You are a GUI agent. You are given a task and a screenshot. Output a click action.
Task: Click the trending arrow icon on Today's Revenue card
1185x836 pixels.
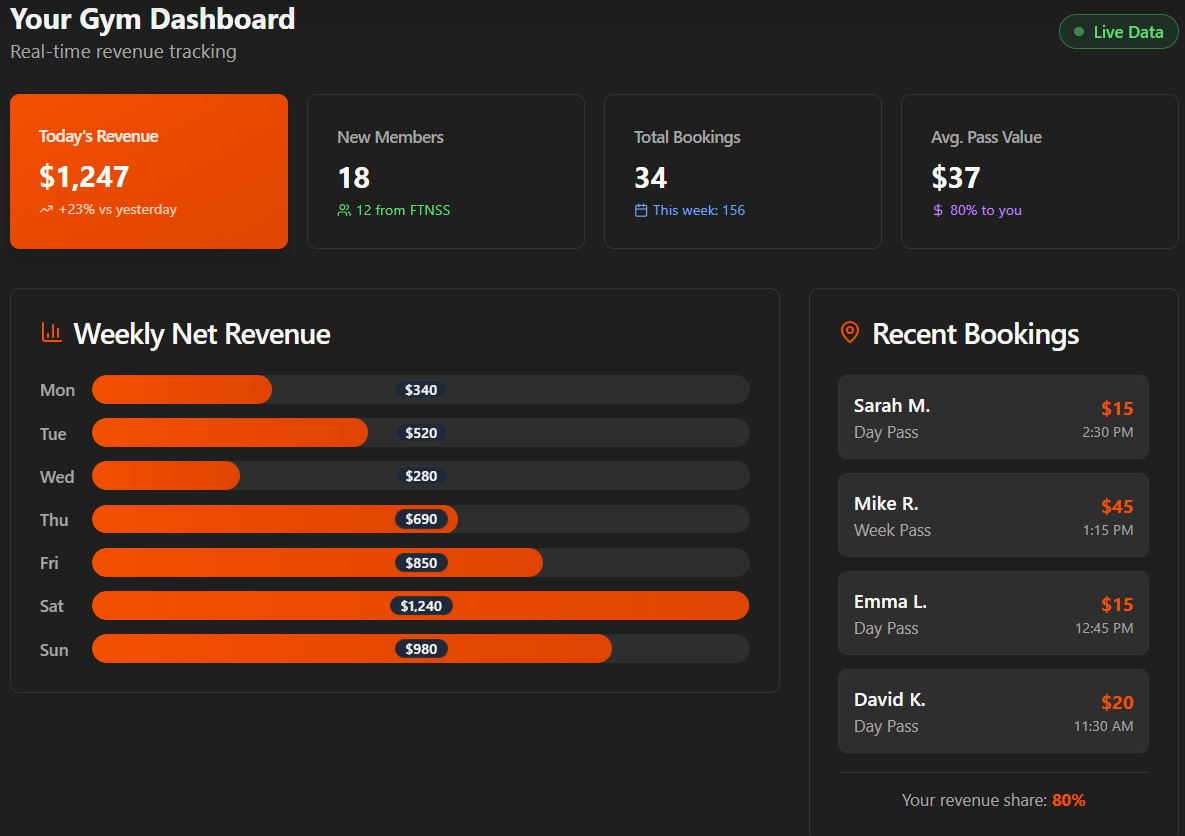pyautogui.click(x=48, y=209)
